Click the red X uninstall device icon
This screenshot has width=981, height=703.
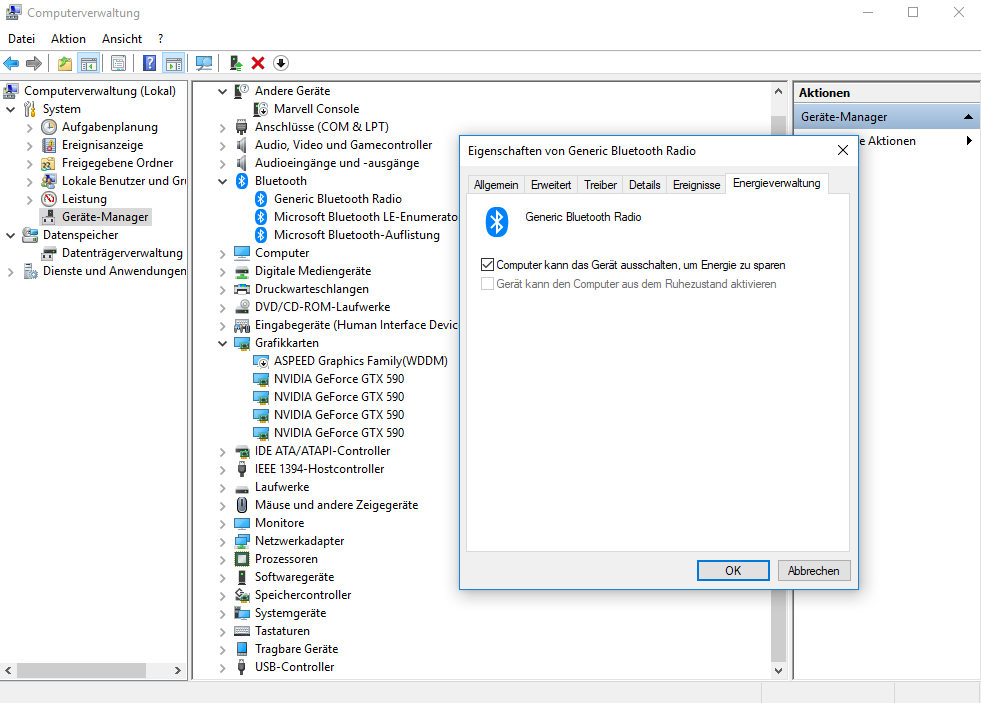click(258, 63)
